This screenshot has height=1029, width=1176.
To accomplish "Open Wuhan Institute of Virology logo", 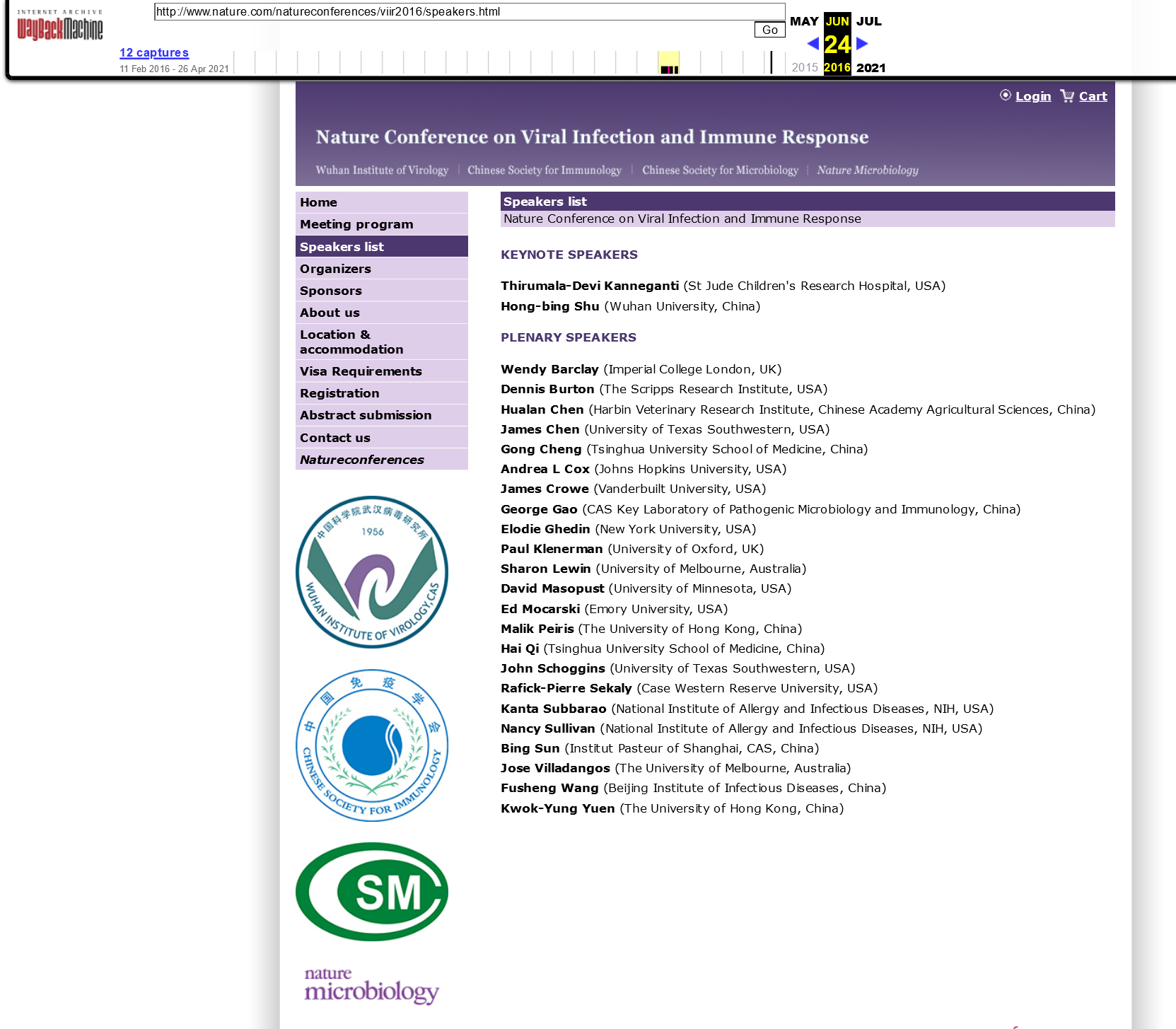I will point(372,572).
